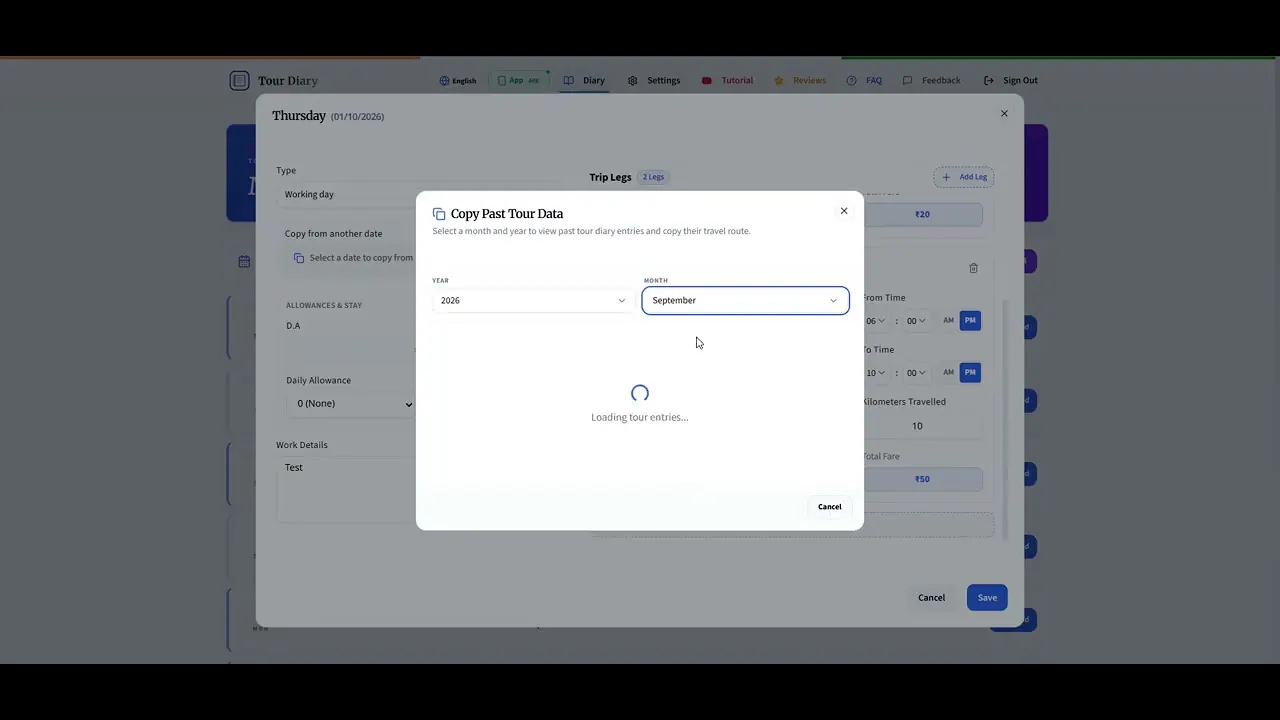Click the Tour Diary logo icon
The height and width of the screenshot is (720, 1280).
(x=239, y=81)
